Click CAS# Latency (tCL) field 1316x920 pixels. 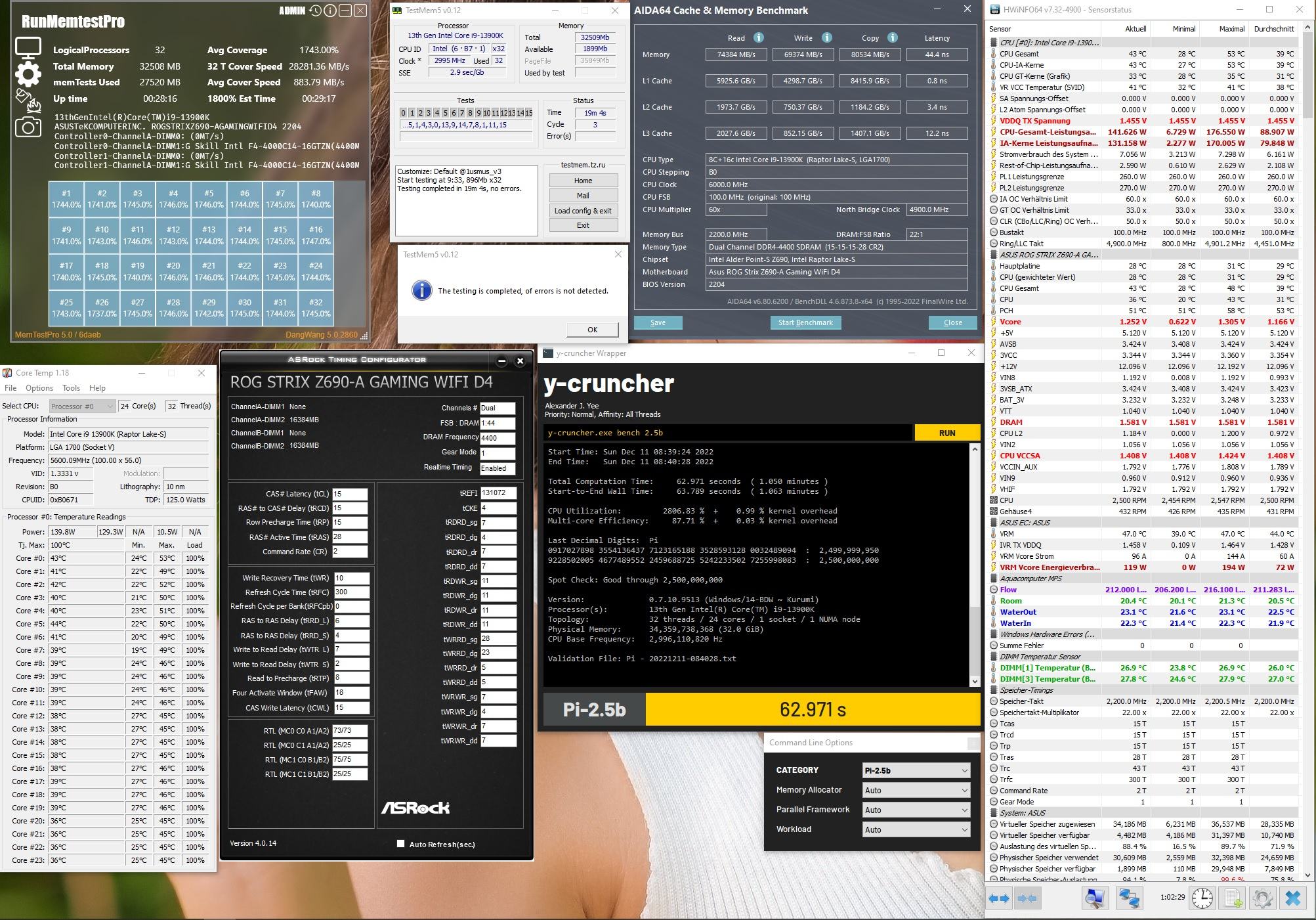350,494
